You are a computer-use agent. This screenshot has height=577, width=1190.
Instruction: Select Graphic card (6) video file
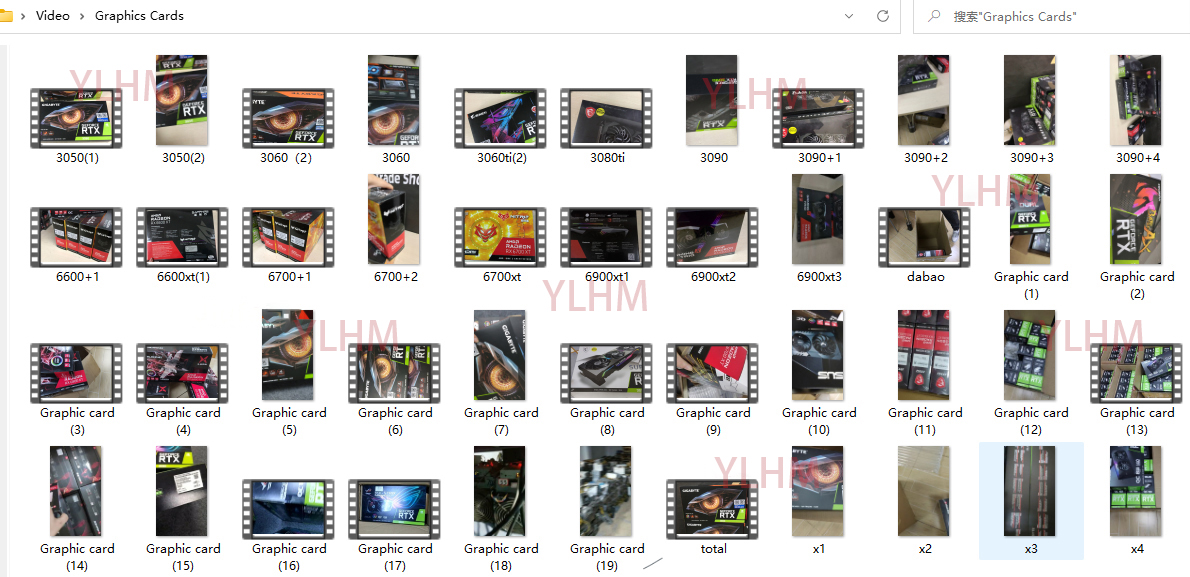(394, 373)
